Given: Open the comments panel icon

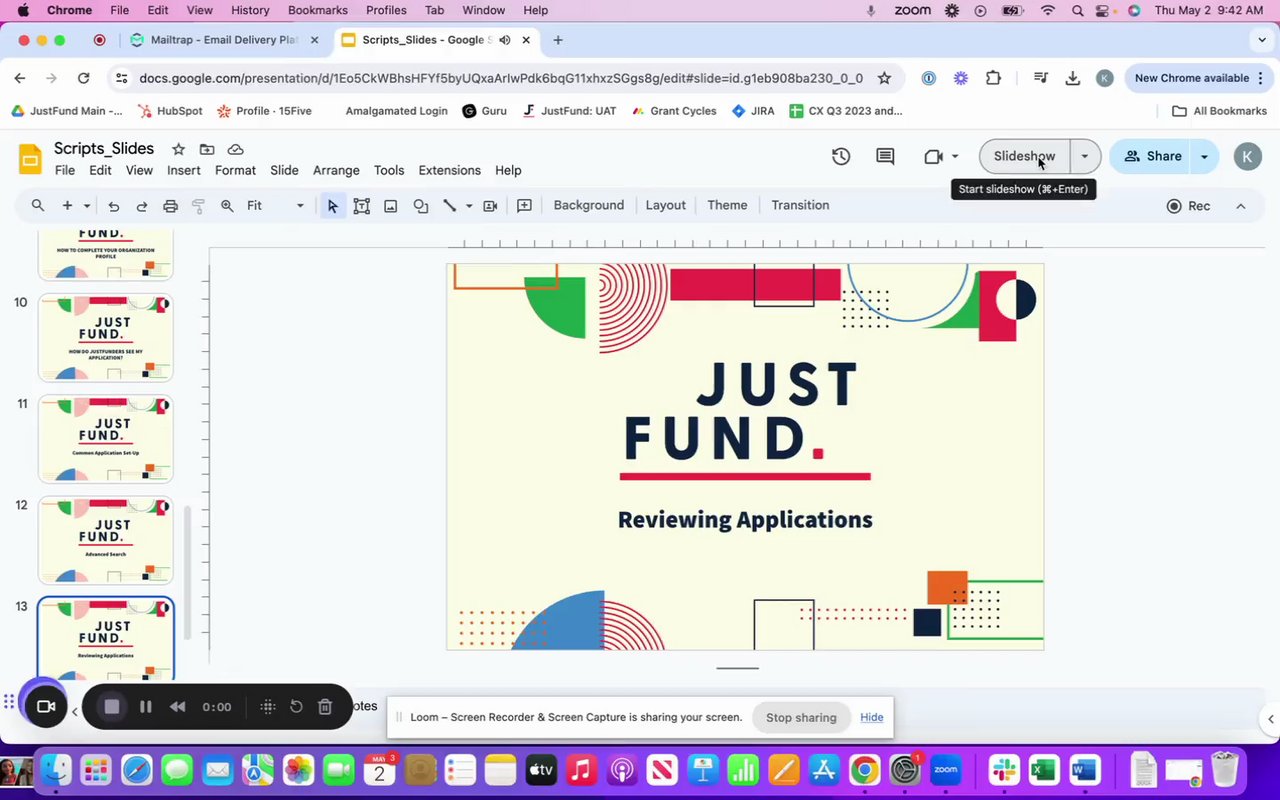Looking at the screenshot, I should pyautogui.click(x=885, y=156).
